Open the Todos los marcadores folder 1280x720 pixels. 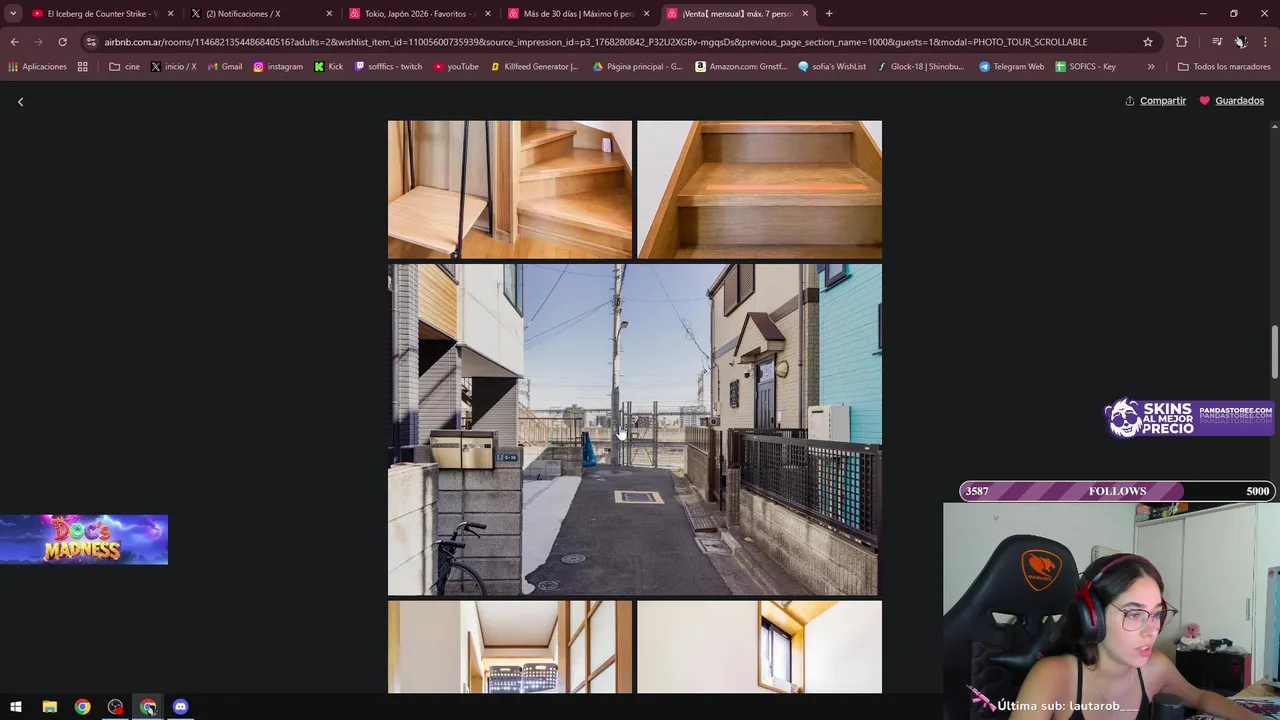pyautogui.click(x=1224, y=67)
